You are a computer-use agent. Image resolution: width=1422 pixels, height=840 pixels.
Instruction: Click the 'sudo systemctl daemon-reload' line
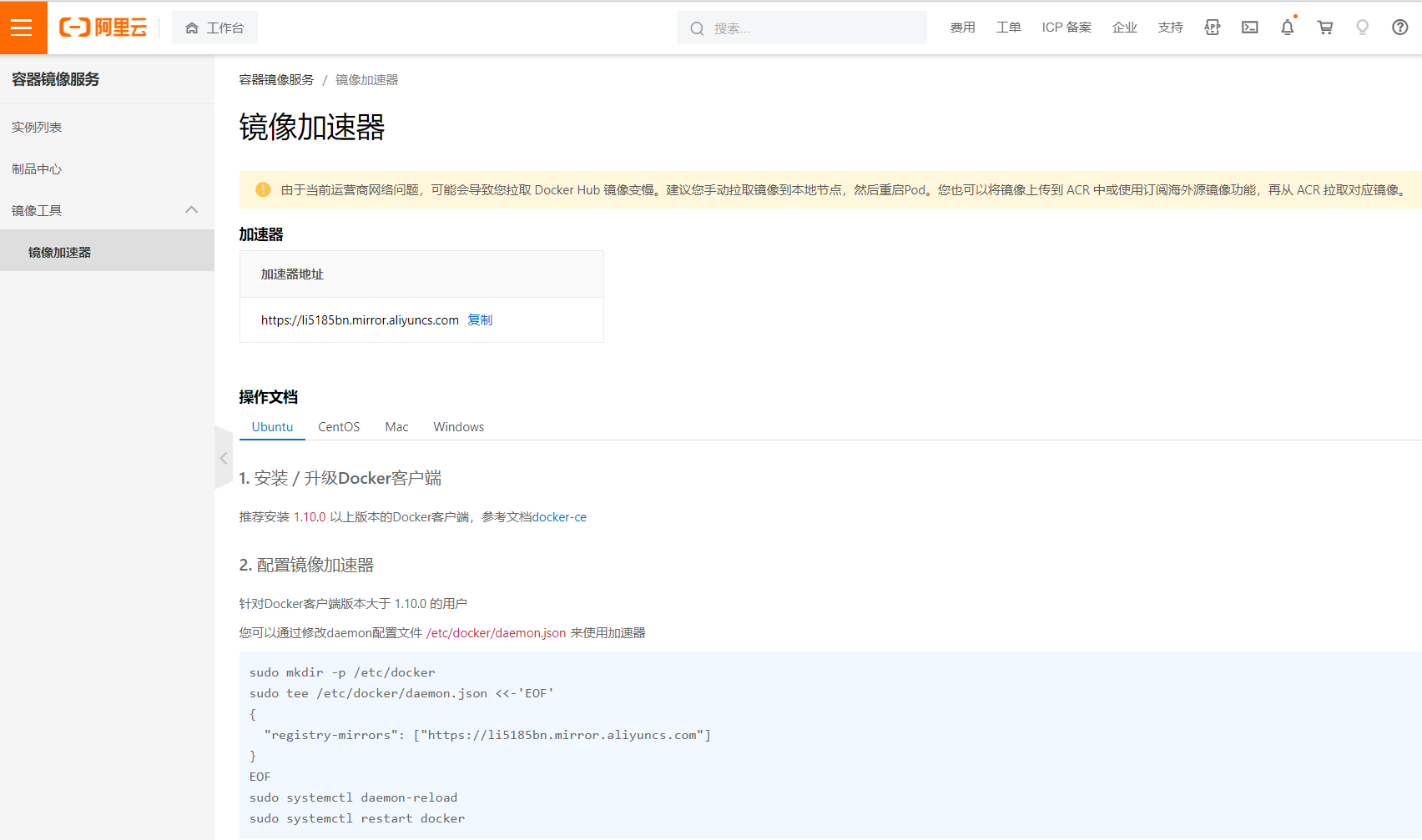point(353,797)
